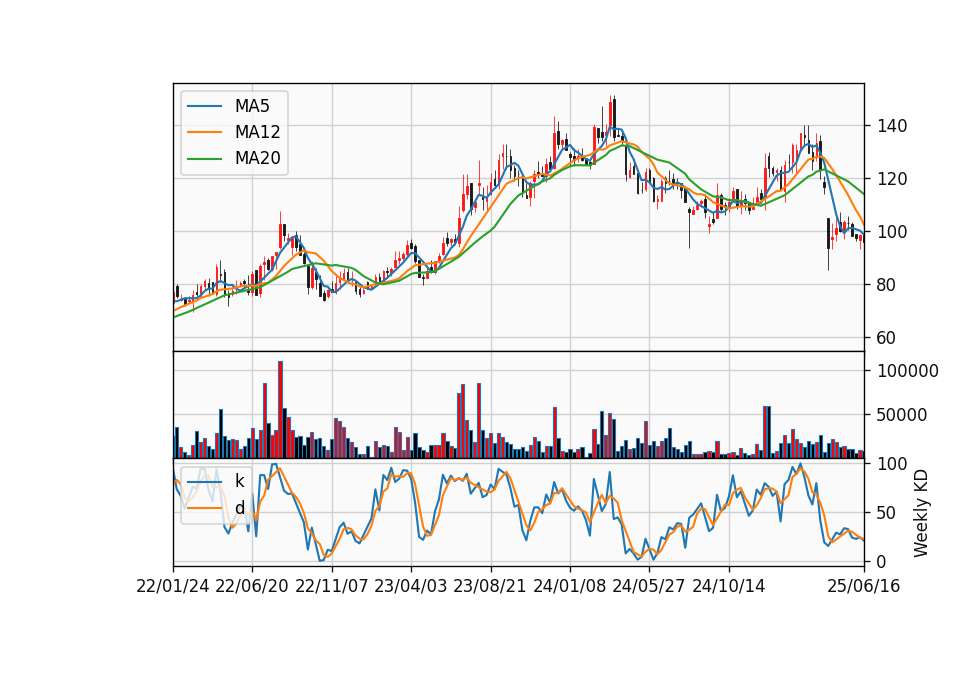Viewport: 960px width, 690px height.
Task: Click the MA12 legend label
Action: (x=257, y=132)
